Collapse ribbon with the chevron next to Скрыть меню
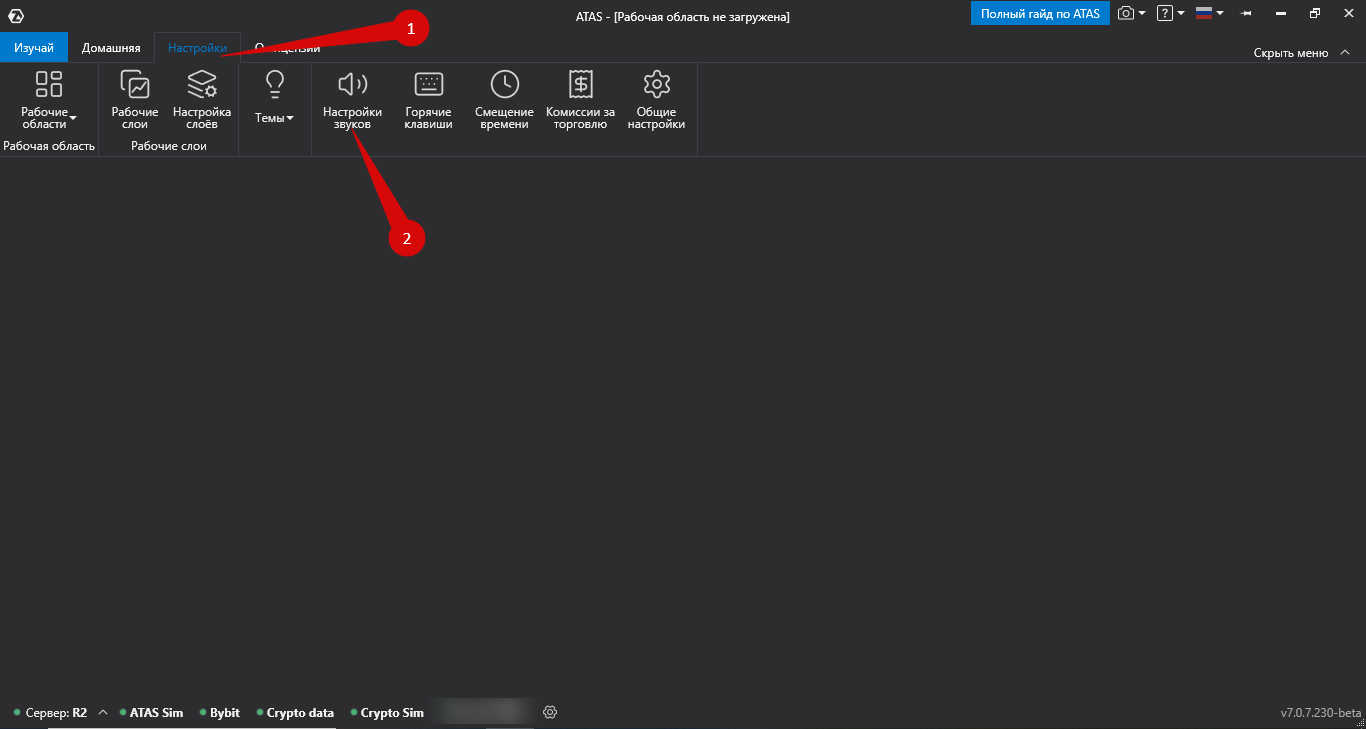The width and height of the screenshot is (1366, 729). click(1345, 53)
